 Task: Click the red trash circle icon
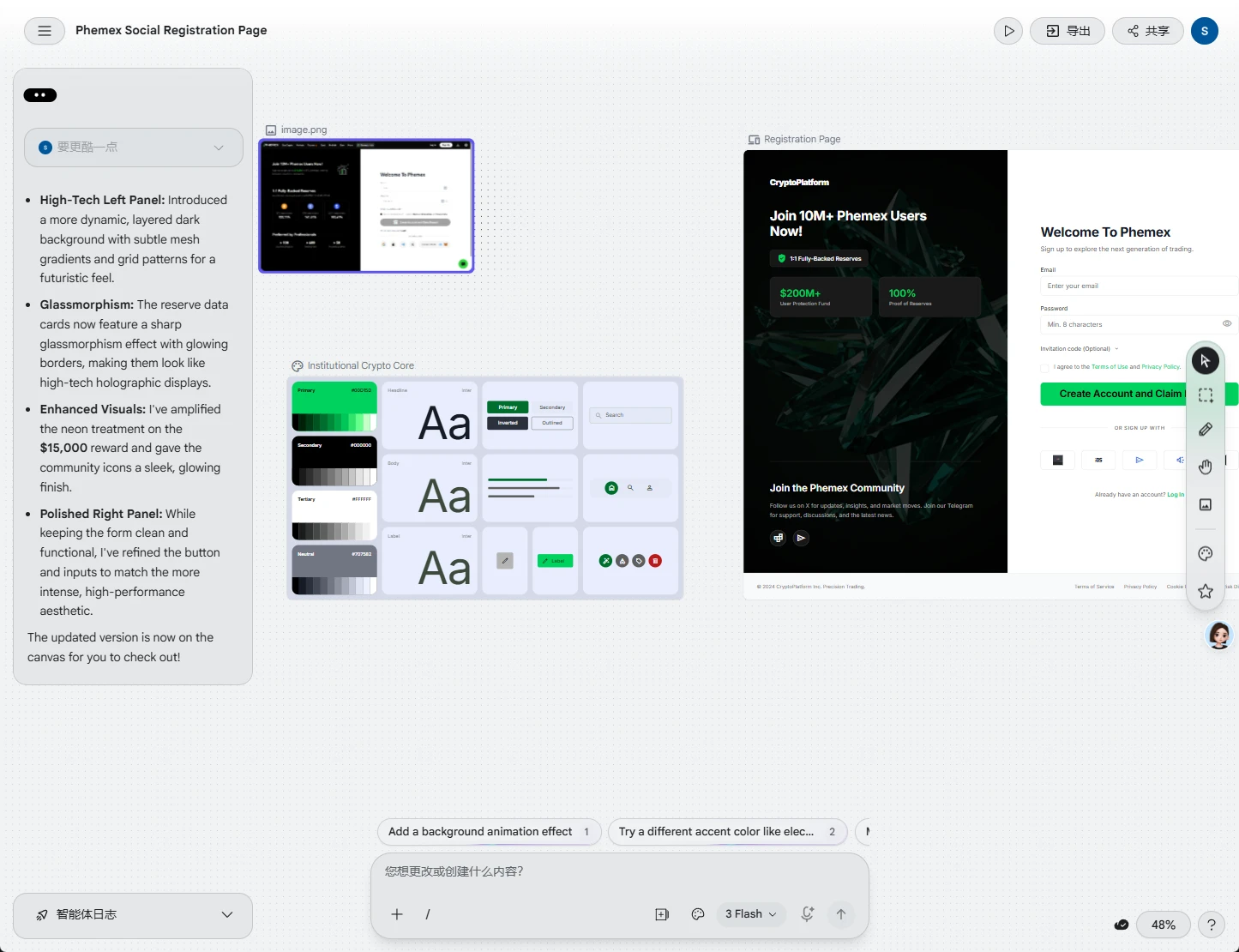pos(655,561)
